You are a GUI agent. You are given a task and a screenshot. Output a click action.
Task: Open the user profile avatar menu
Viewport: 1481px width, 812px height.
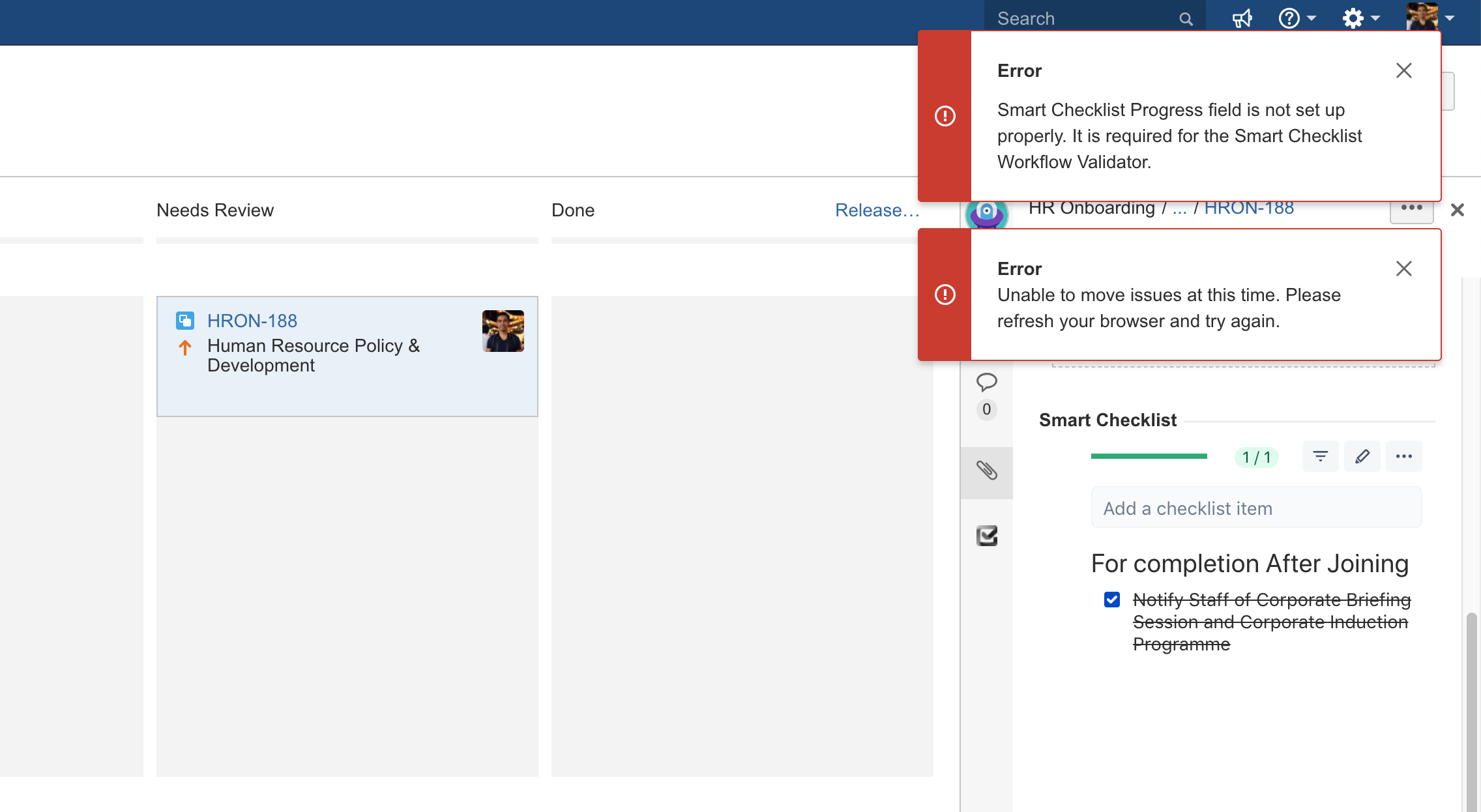coord(1431,18)
